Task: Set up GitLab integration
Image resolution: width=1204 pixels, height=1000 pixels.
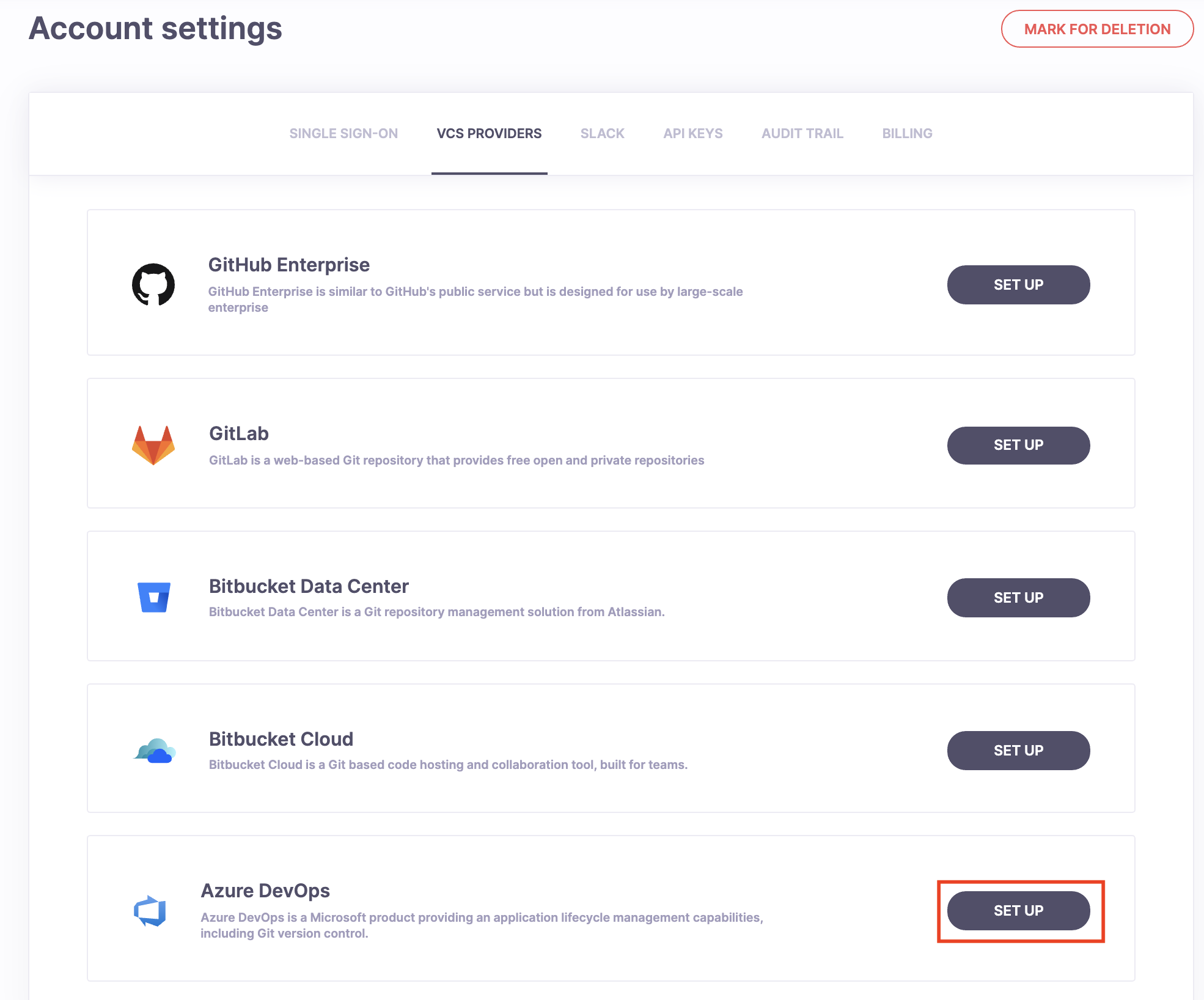Action: (x=1018, y=446)
